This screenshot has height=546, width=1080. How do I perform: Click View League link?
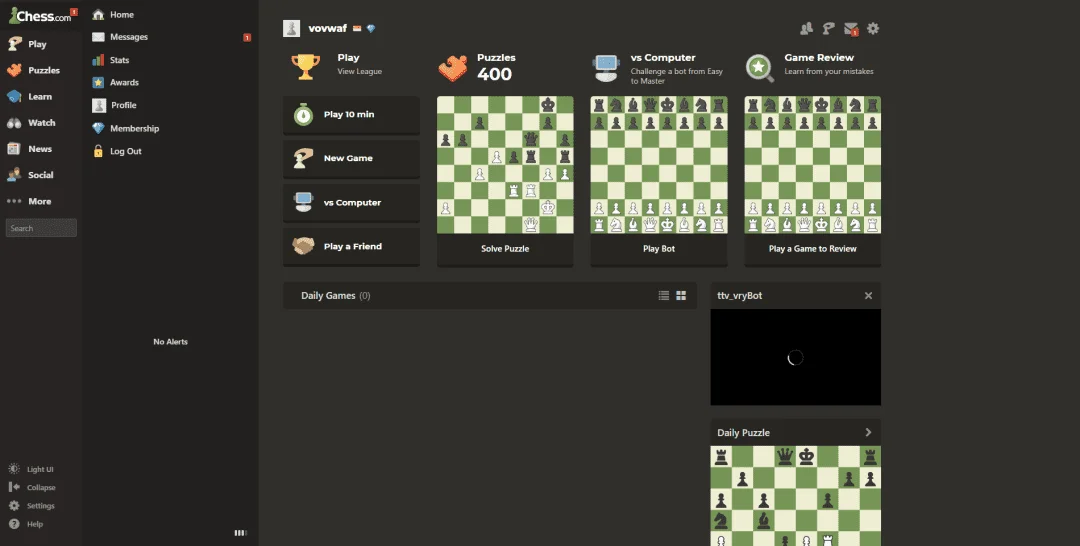point(360,72)
